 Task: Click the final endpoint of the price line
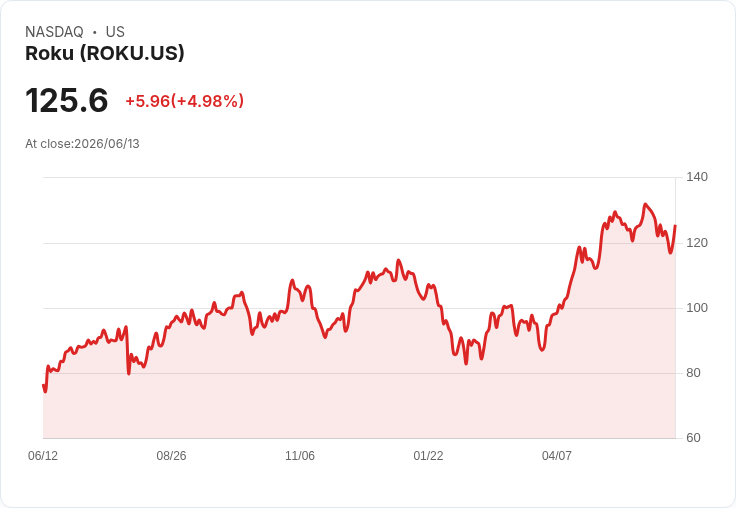click(675, 226)
